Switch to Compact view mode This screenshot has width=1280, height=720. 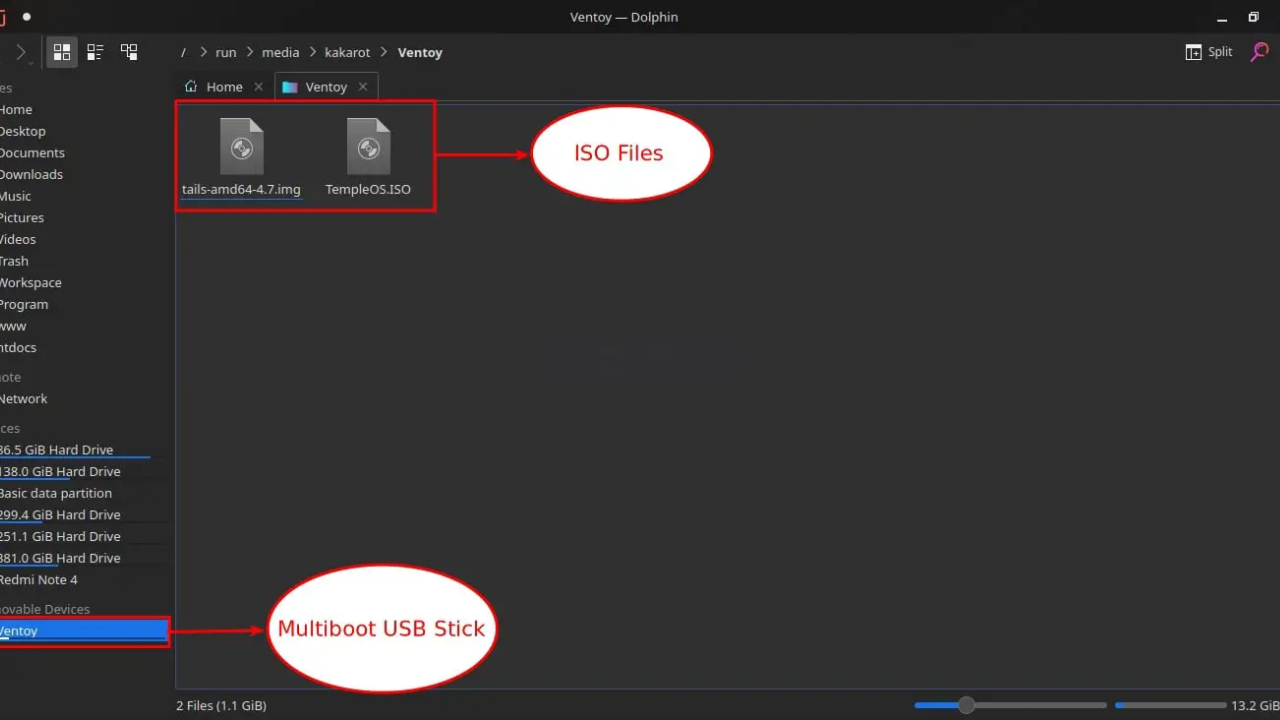(95, 52)
